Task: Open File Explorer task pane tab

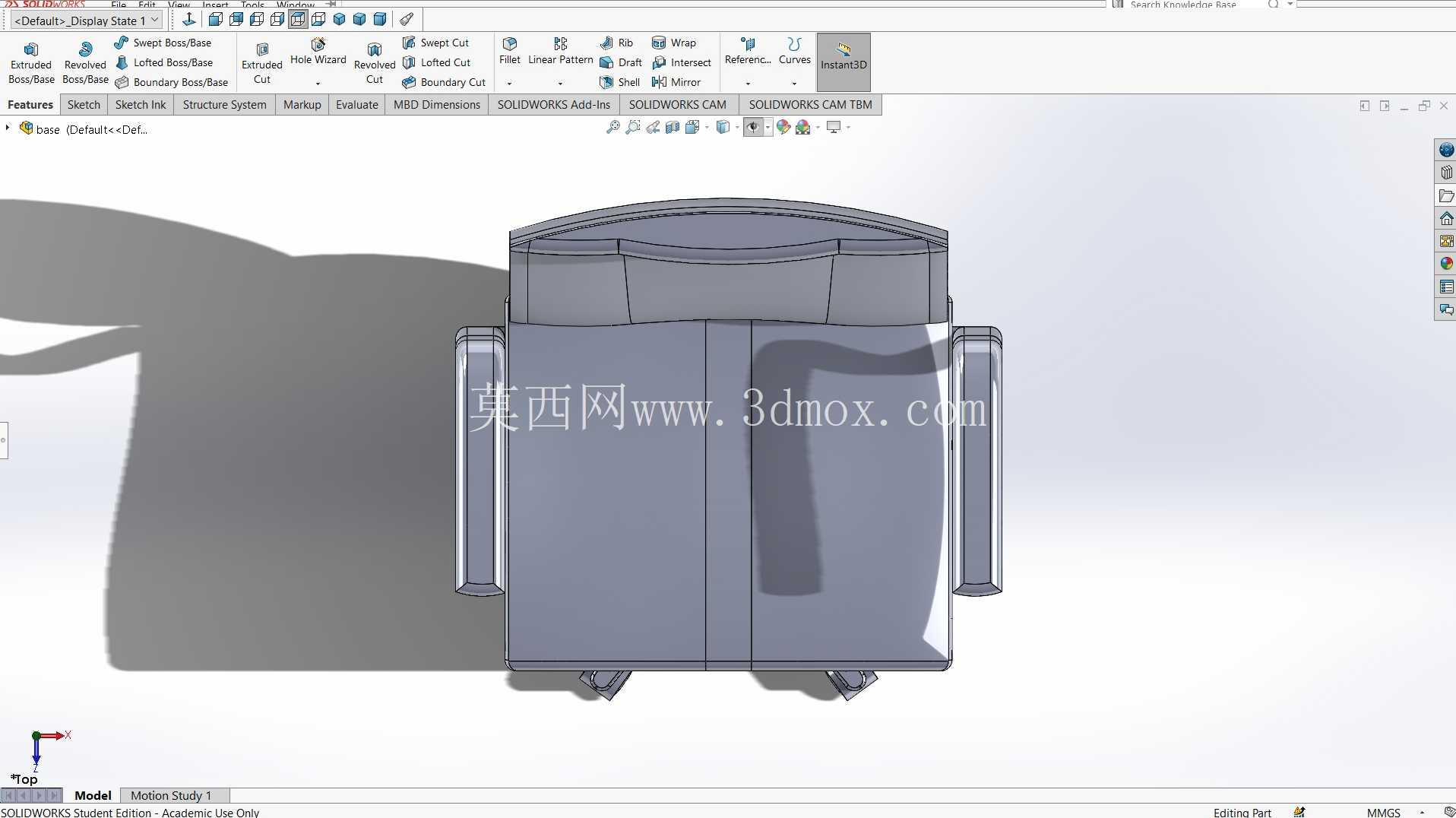Action: pos(1446,196)
